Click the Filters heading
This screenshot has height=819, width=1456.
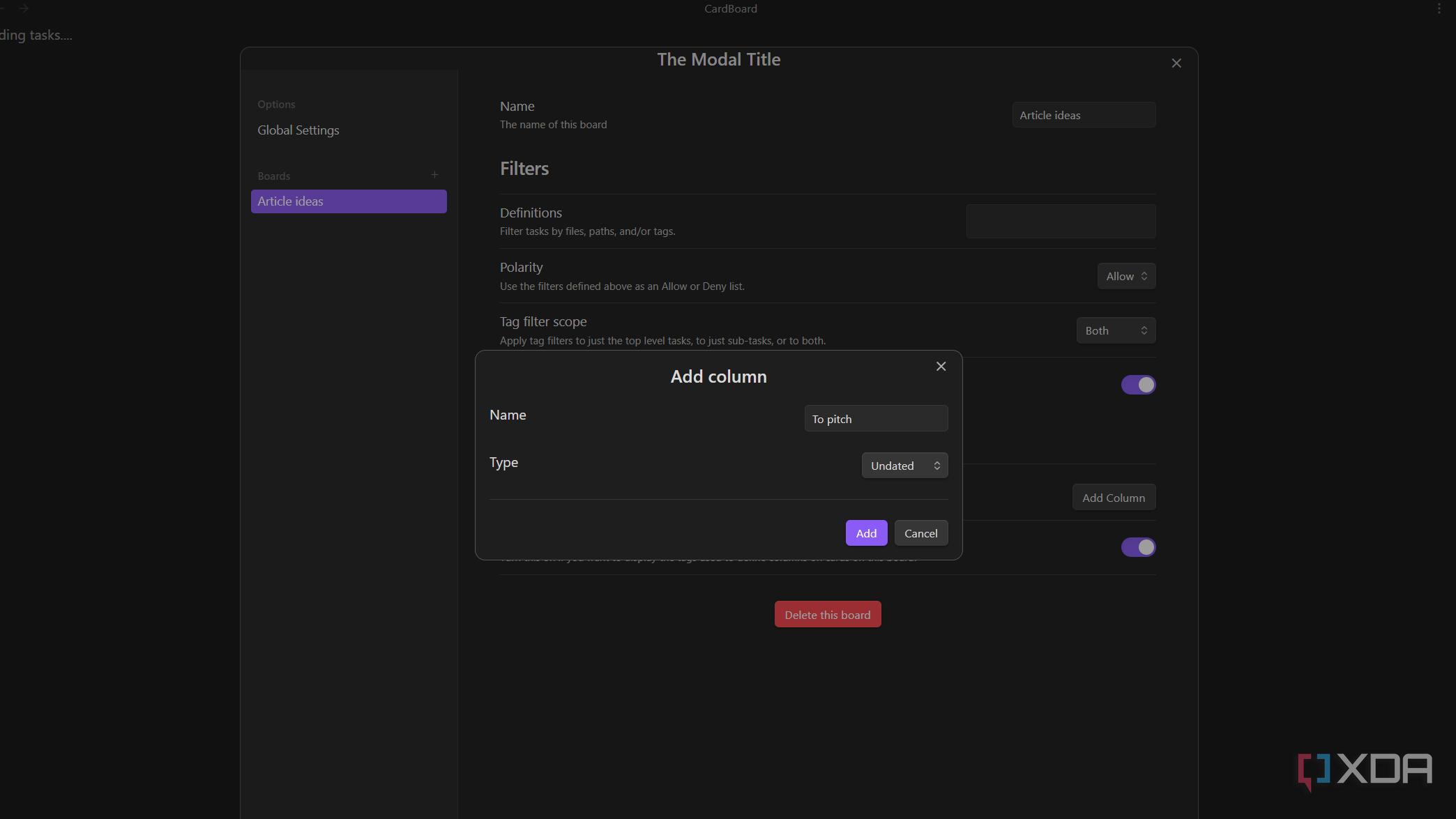(x=524, y=169)
